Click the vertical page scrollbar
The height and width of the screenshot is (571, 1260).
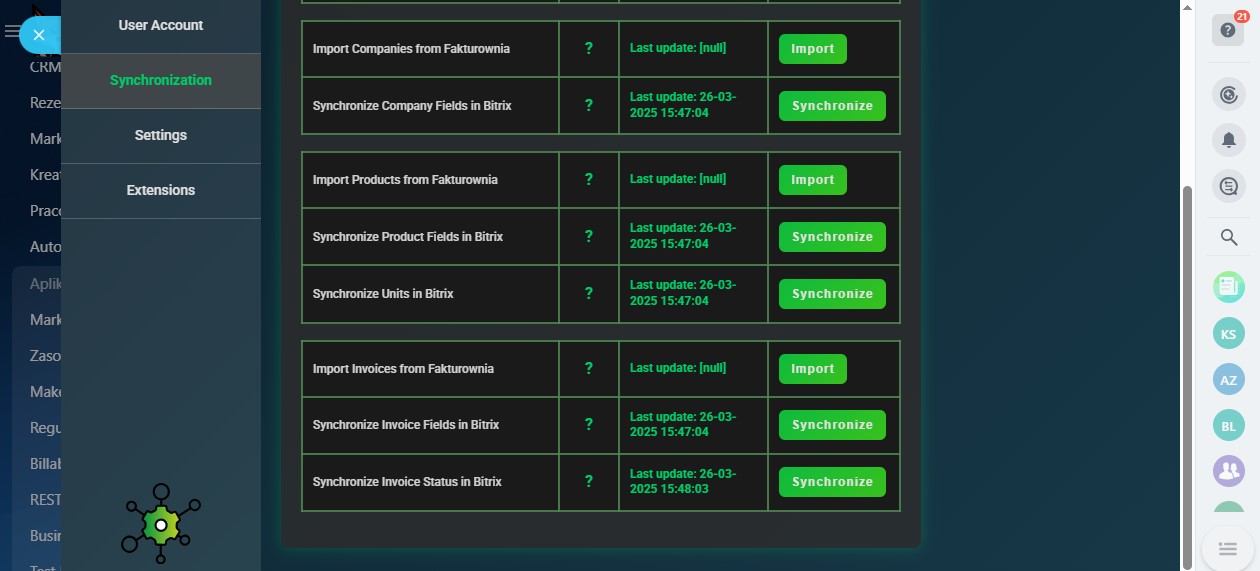1188,370
